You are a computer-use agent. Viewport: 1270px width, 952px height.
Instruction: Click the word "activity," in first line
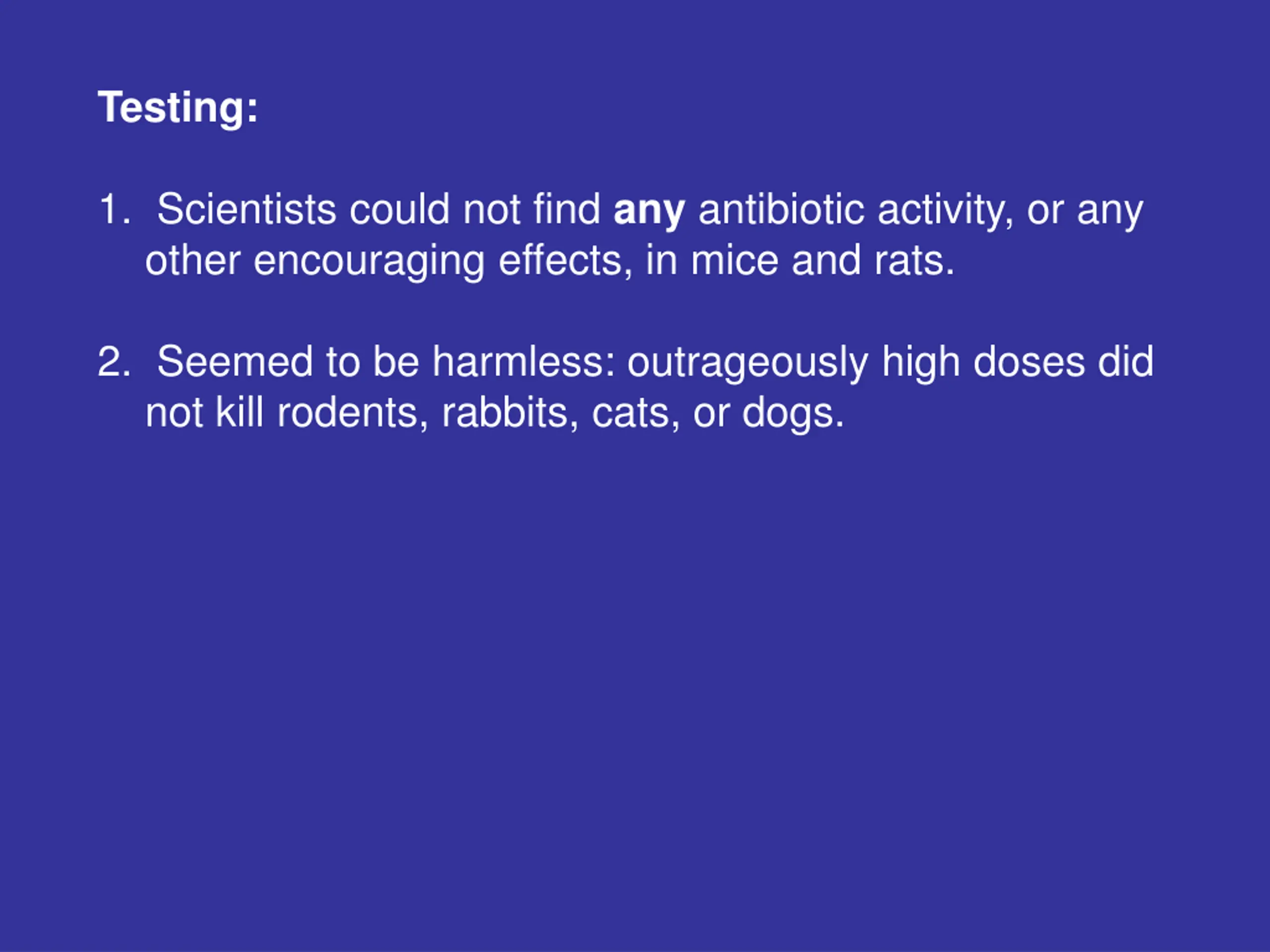tap(945, 211)
